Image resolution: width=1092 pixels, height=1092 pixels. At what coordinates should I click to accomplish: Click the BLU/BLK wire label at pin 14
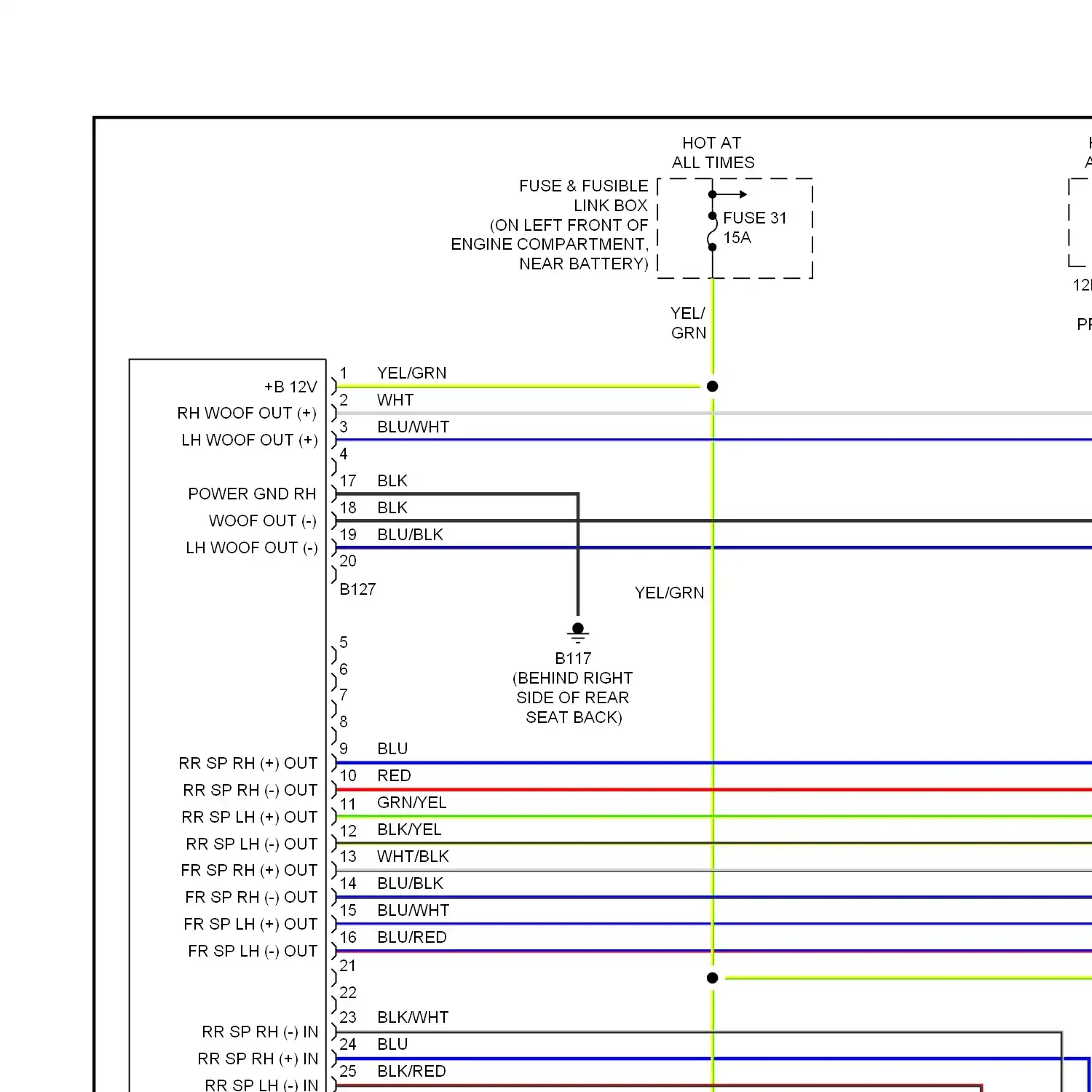pyautogui.click(x=411, y=884)
